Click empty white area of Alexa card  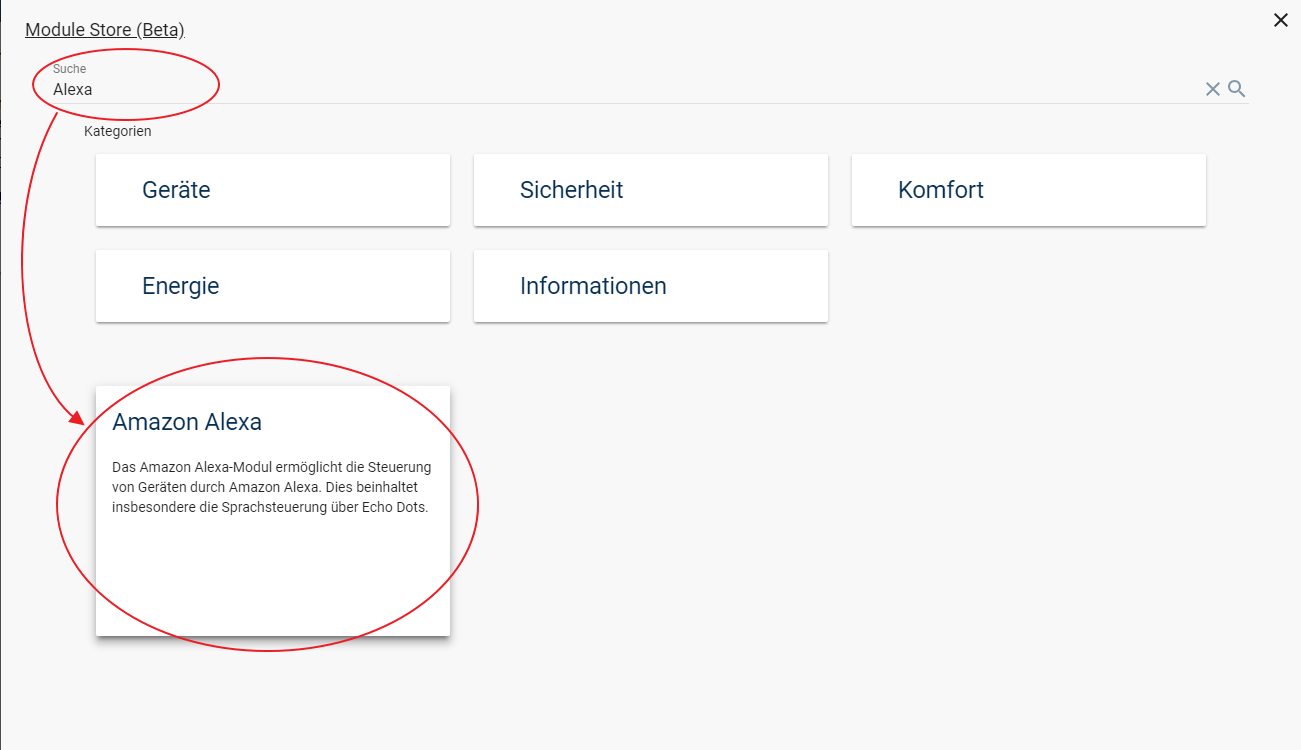272,580
